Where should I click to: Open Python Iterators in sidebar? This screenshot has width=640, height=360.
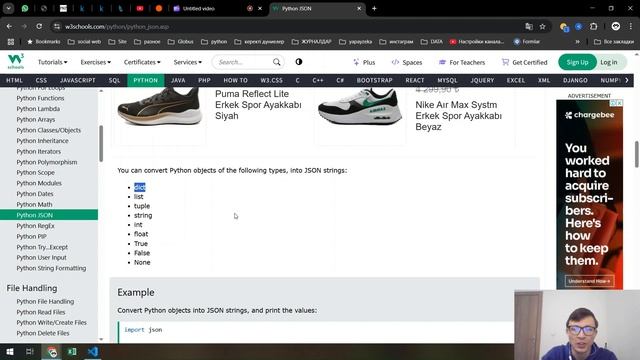tap(38, 151)
